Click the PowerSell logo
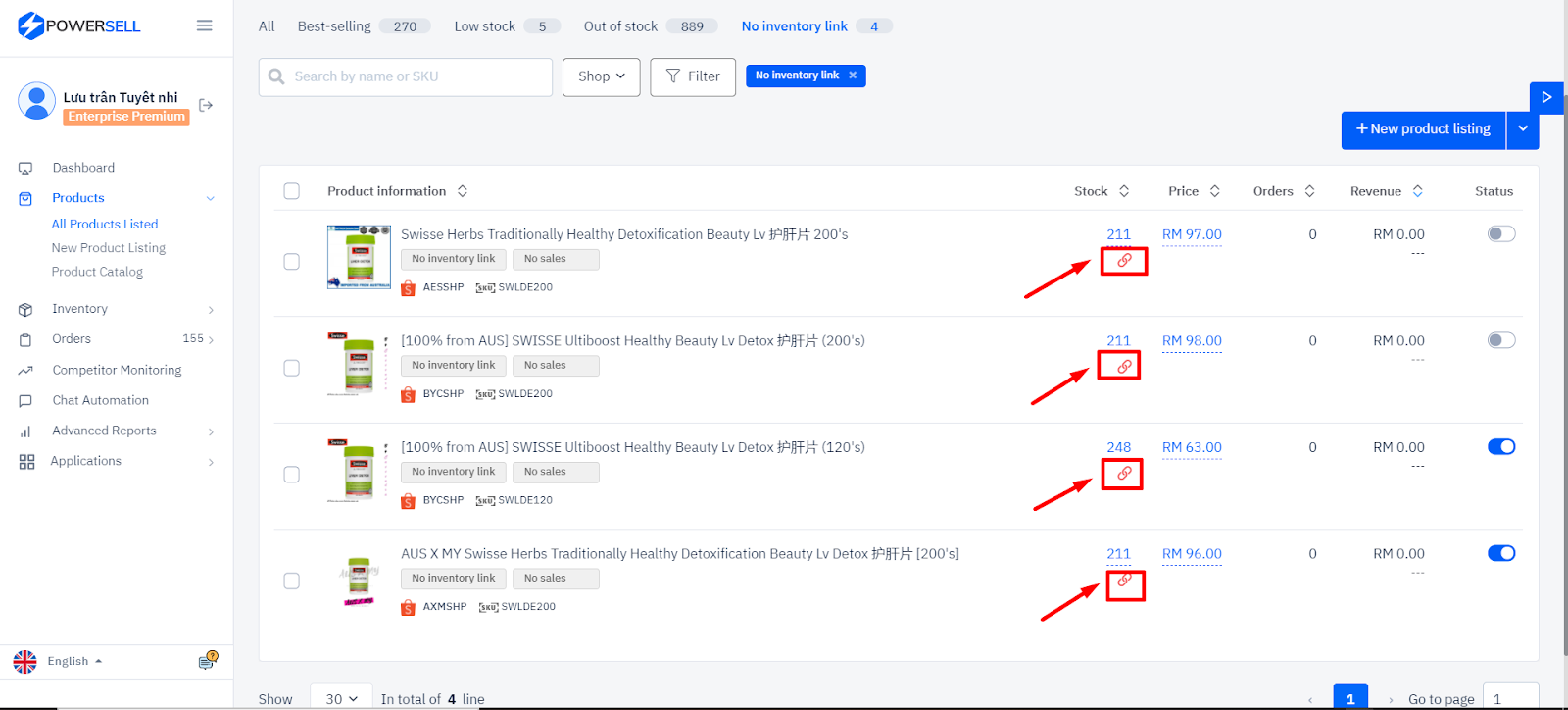The width and height of the screenshot is (1568, 710). coord(79,25)
